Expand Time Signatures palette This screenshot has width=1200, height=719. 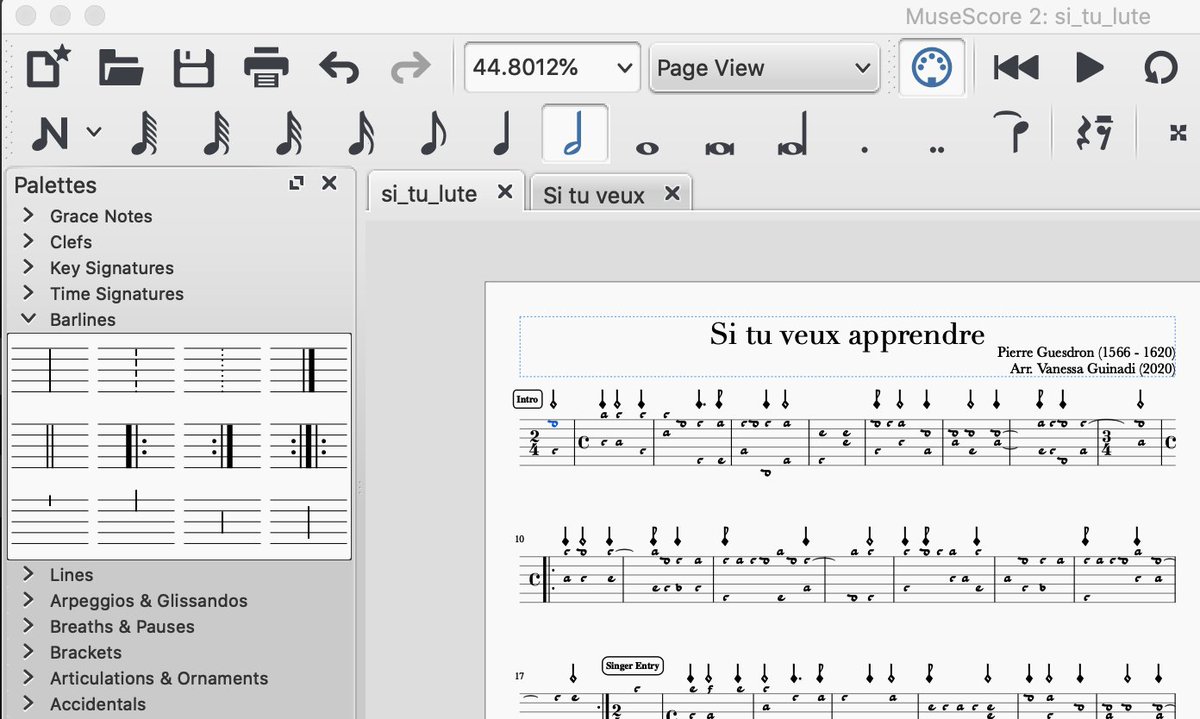click(29, 294)
